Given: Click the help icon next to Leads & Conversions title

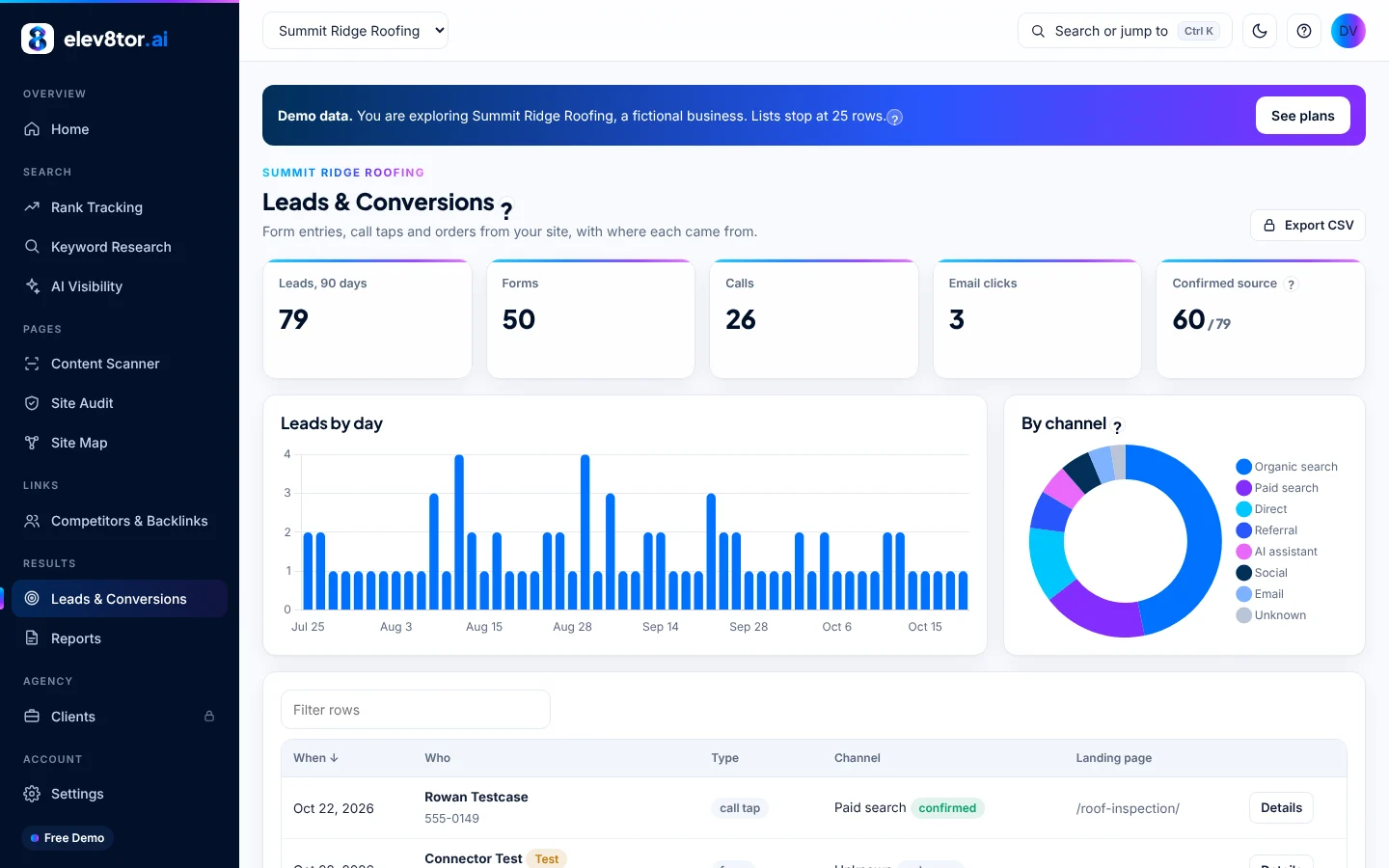Looking at the screenshot, I should [506, 210].
